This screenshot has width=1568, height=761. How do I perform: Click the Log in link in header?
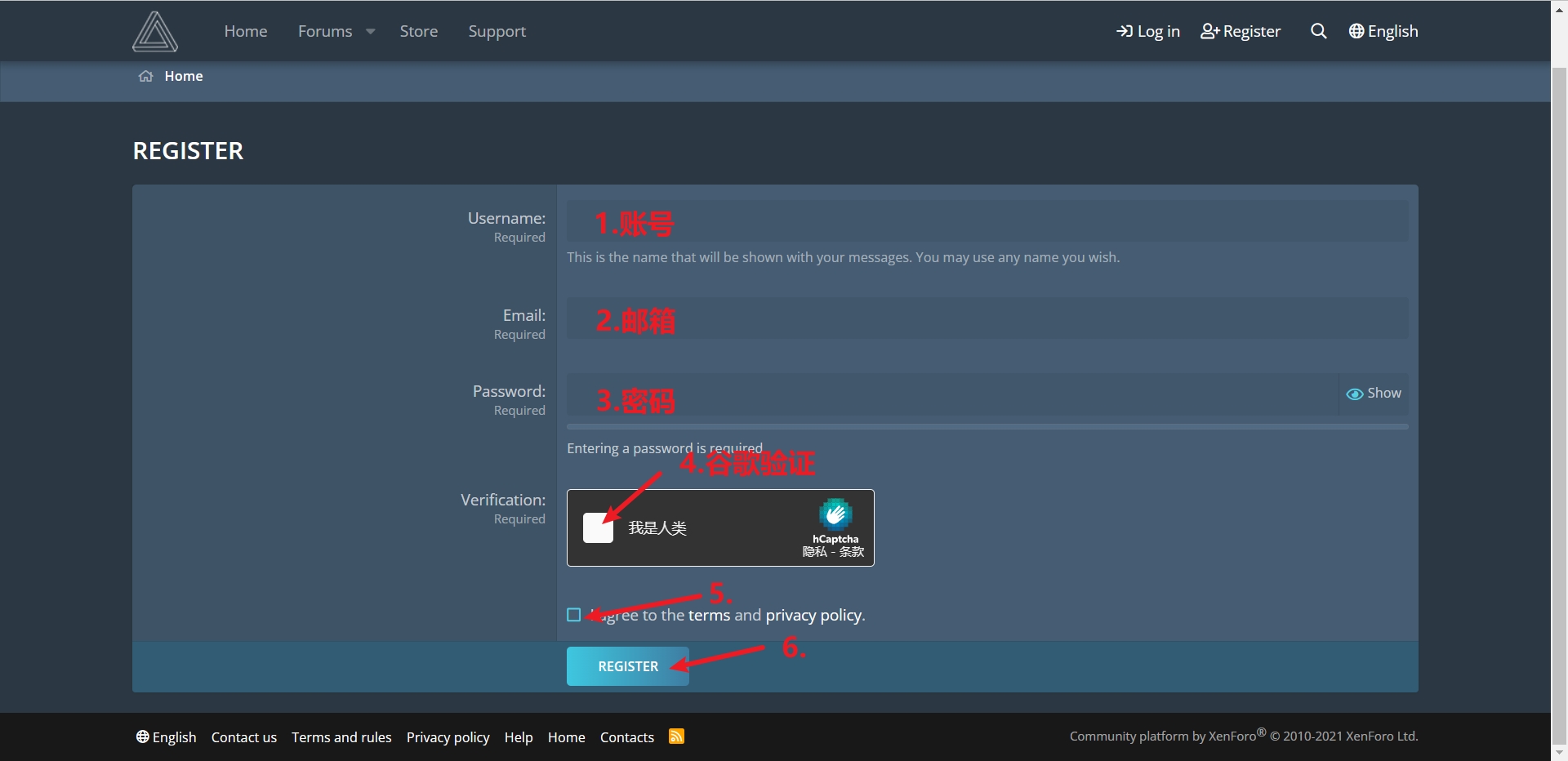[1148, 31]
